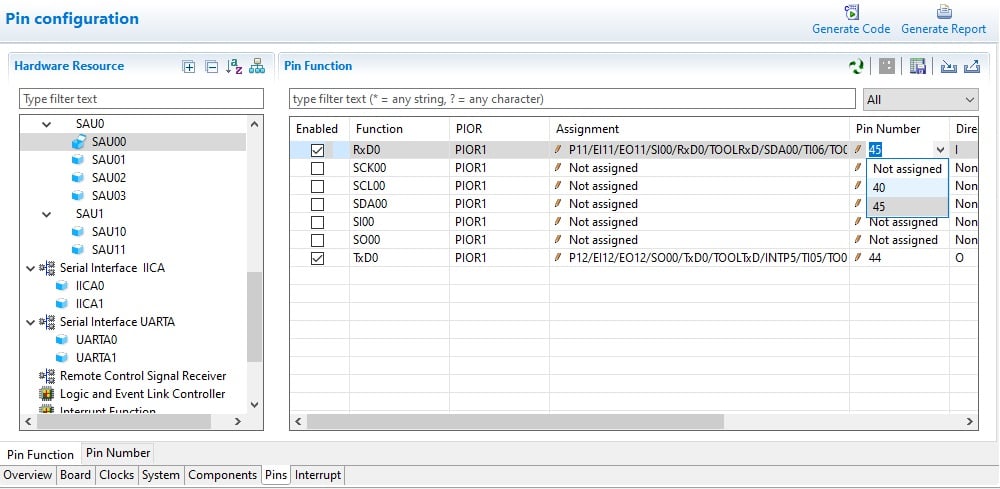Enable the SCK00 function checkbox

click(317, 168)
